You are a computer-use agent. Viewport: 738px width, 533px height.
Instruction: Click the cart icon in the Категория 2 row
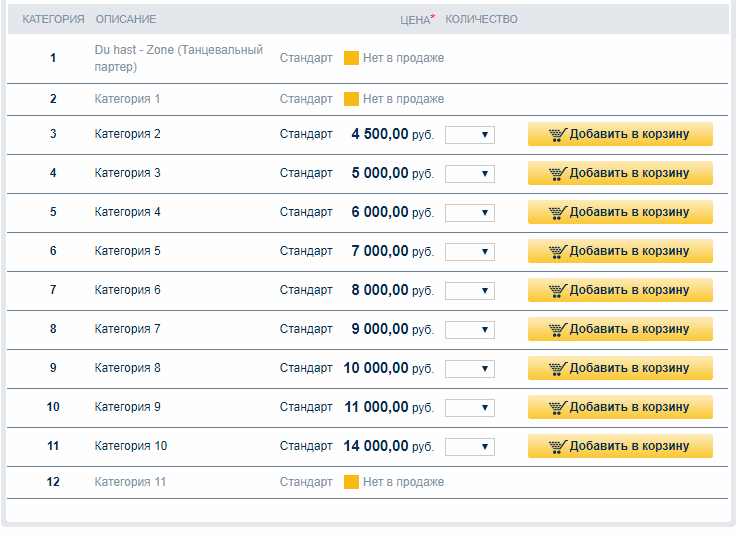tap(558, 135)
